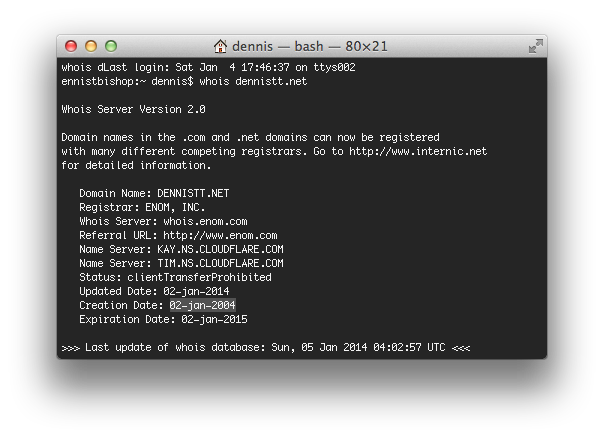Screen dimensions: 604x438
Task: Click the clientTransferProhibited status text
Action: [200, 277]
